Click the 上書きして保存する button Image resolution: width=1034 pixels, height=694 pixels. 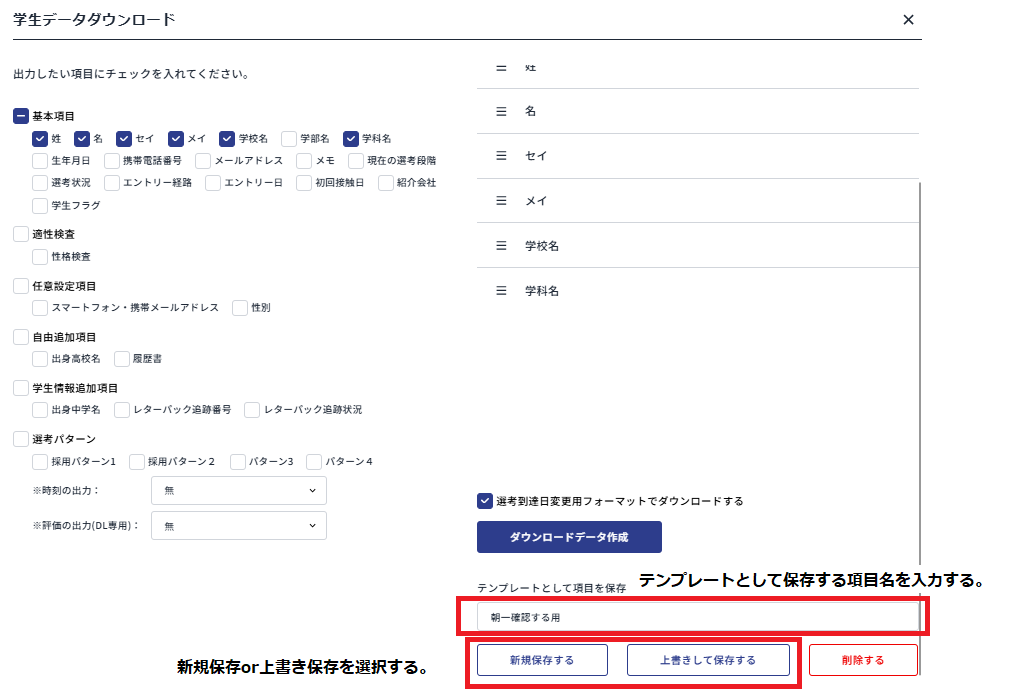point(710,659)
